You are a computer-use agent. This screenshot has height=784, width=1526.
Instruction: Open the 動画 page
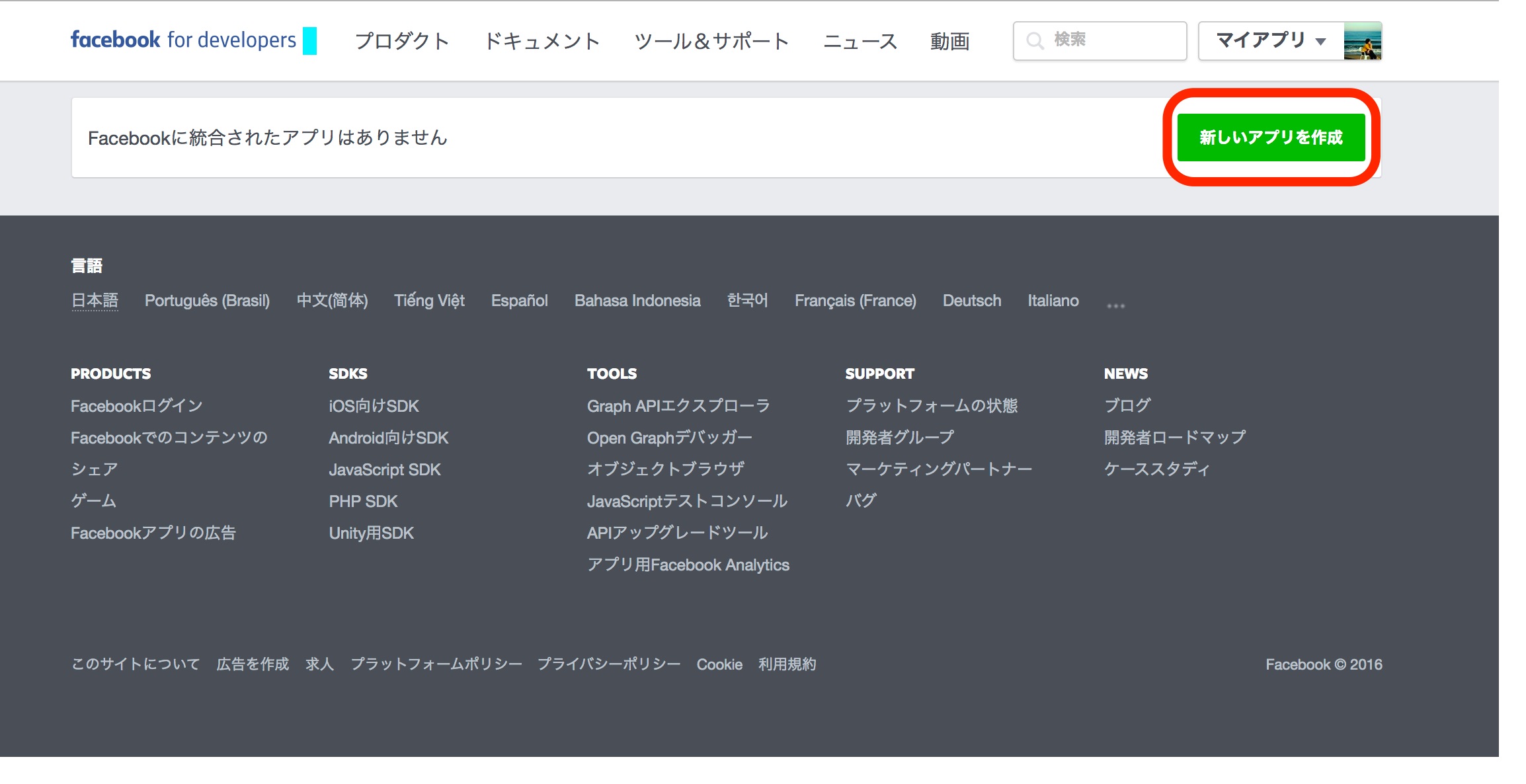click(x=949, y=41)
